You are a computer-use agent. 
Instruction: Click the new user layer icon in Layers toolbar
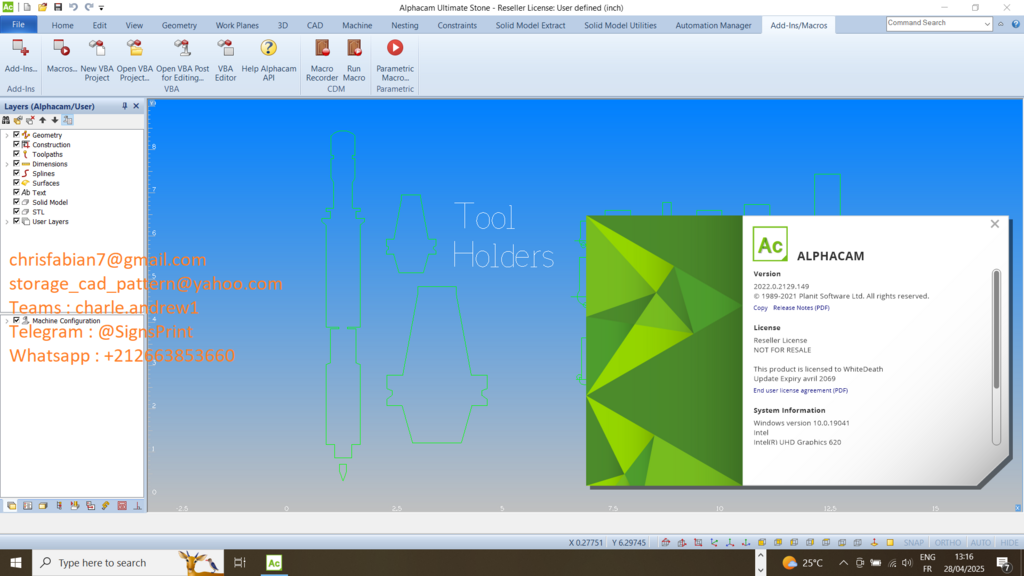point(18,120)
